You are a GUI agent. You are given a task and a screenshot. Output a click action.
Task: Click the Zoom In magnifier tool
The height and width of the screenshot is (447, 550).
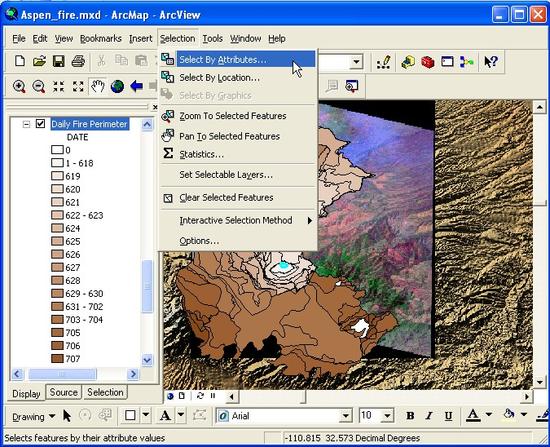point(19,86)
